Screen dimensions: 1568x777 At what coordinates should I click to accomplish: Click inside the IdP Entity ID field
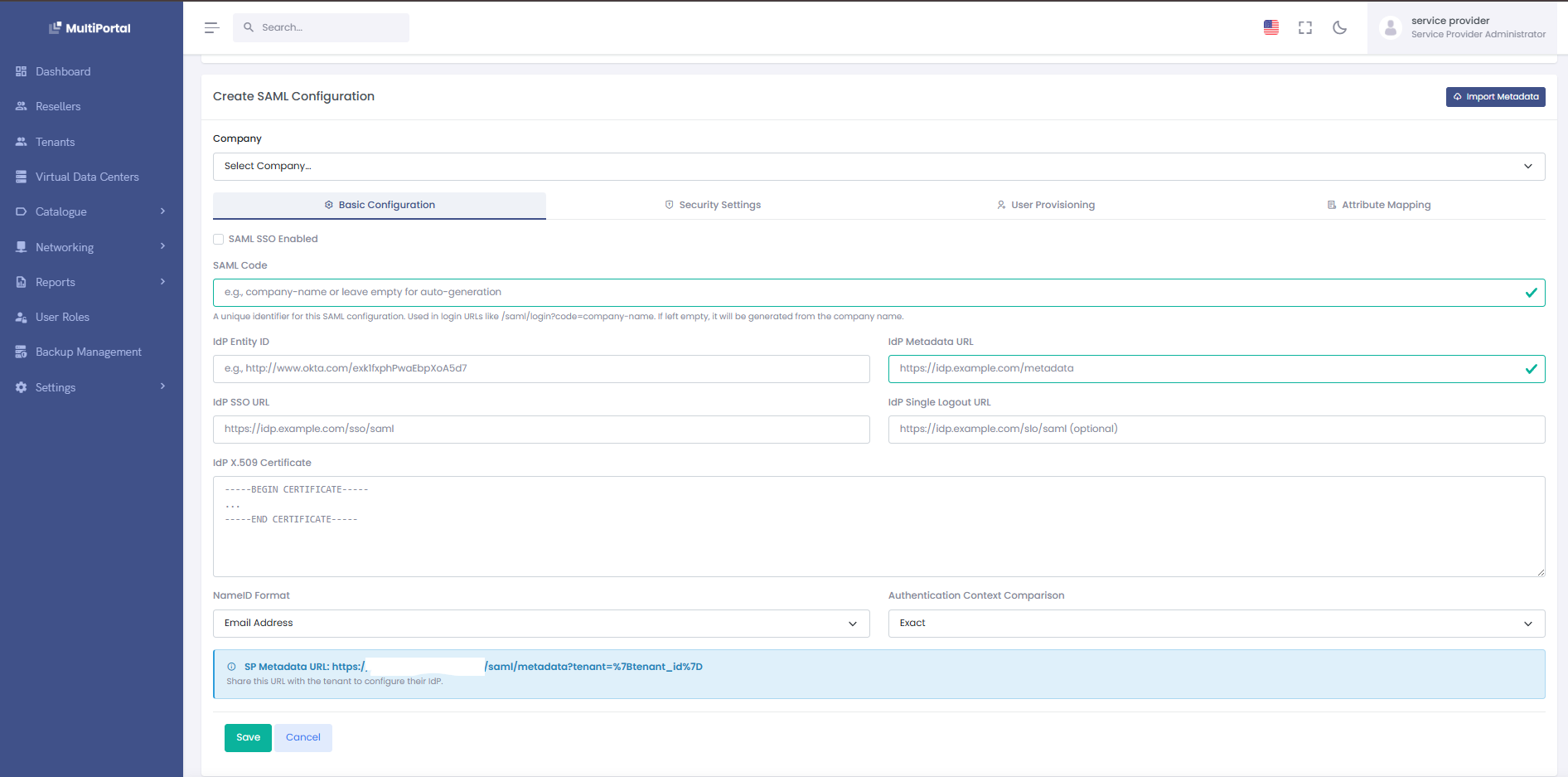pyautogui.click(x=541, y=368)
